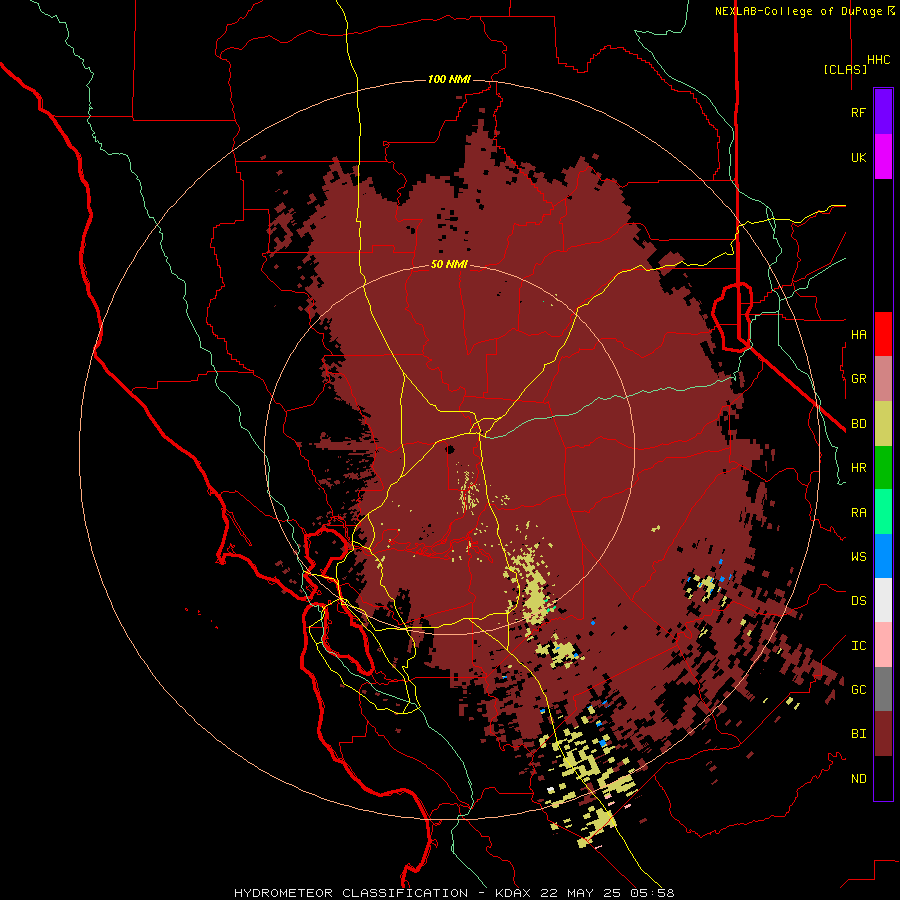Click the '[CLAS]' units label
The height and width of the screenshot is (900, 900).
845,69
